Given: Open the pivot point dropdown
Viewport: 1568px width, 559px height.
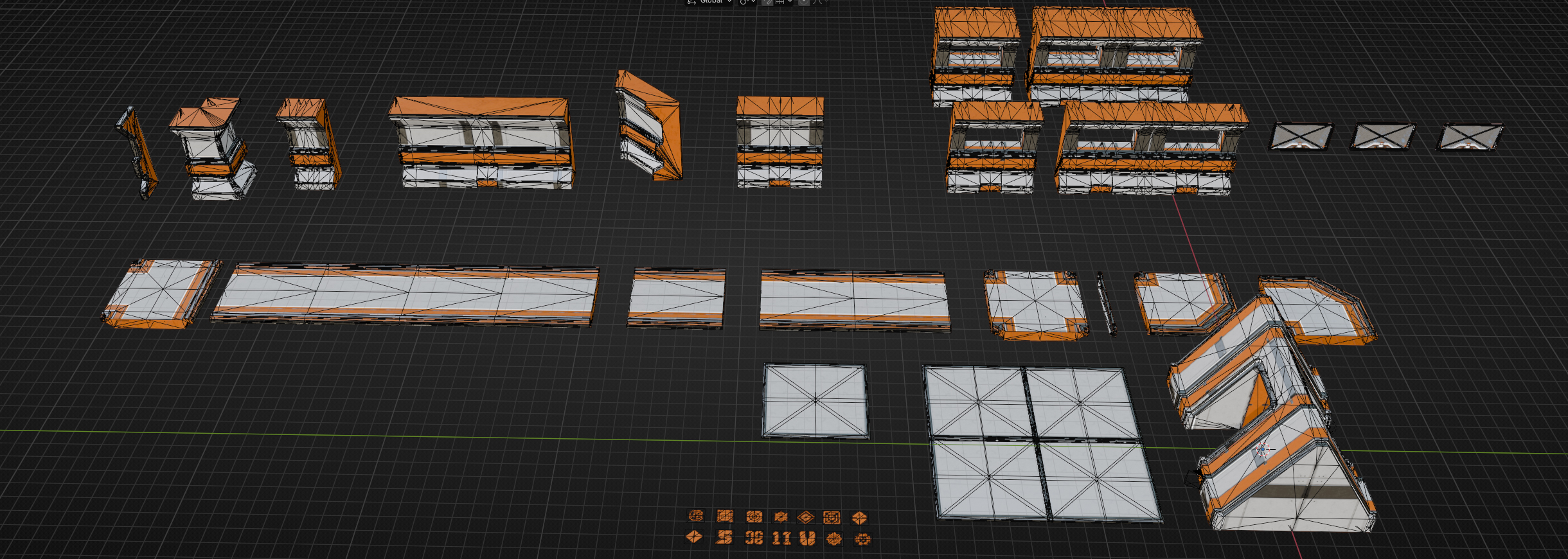Looking at the screenshot, I should pyautogui.click(x=747, y=2).
